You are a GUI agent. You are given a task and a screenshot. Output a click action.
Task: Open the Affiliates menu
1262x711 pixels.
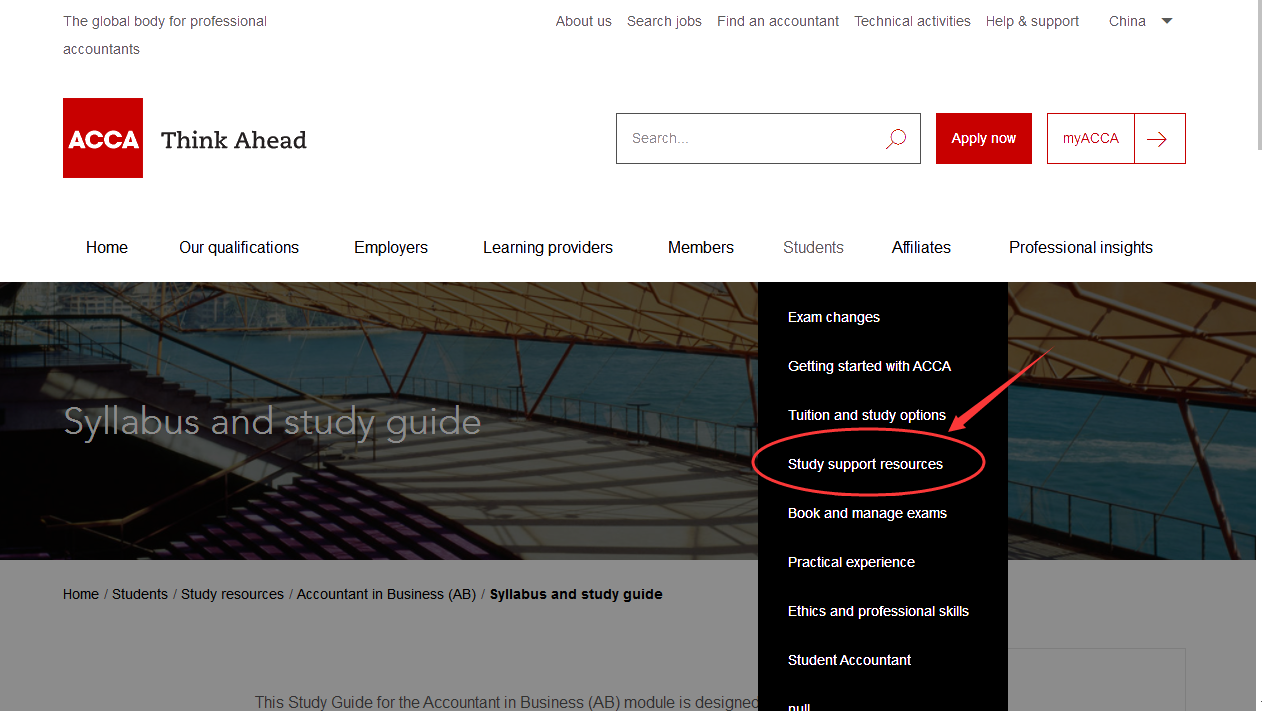921,248
